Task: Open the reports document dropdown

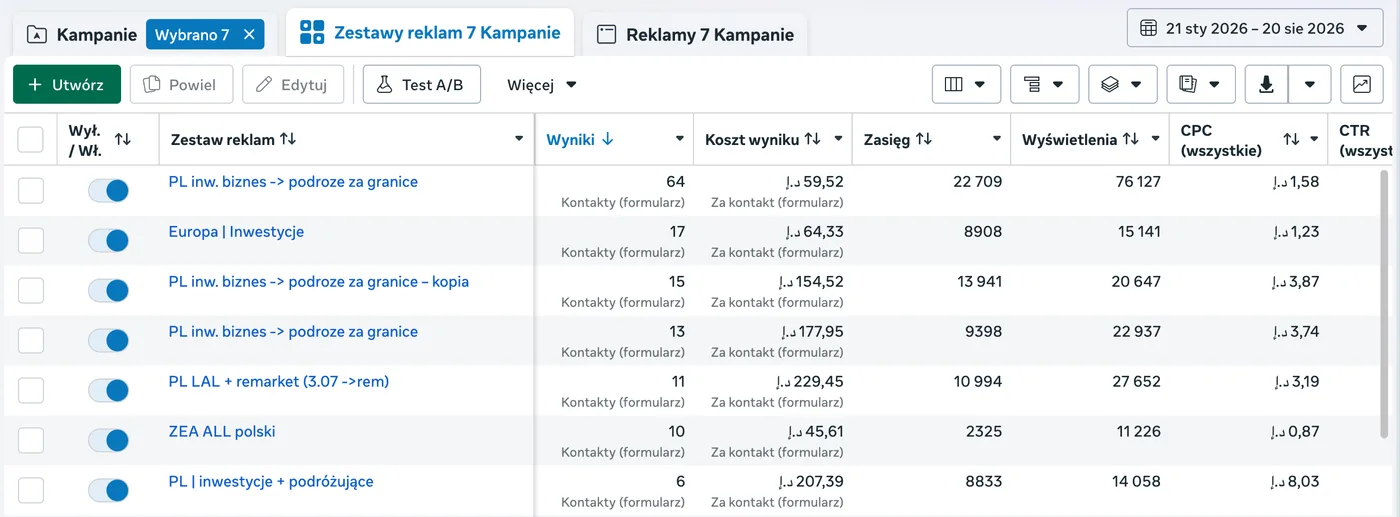Action: (1201, 85)
